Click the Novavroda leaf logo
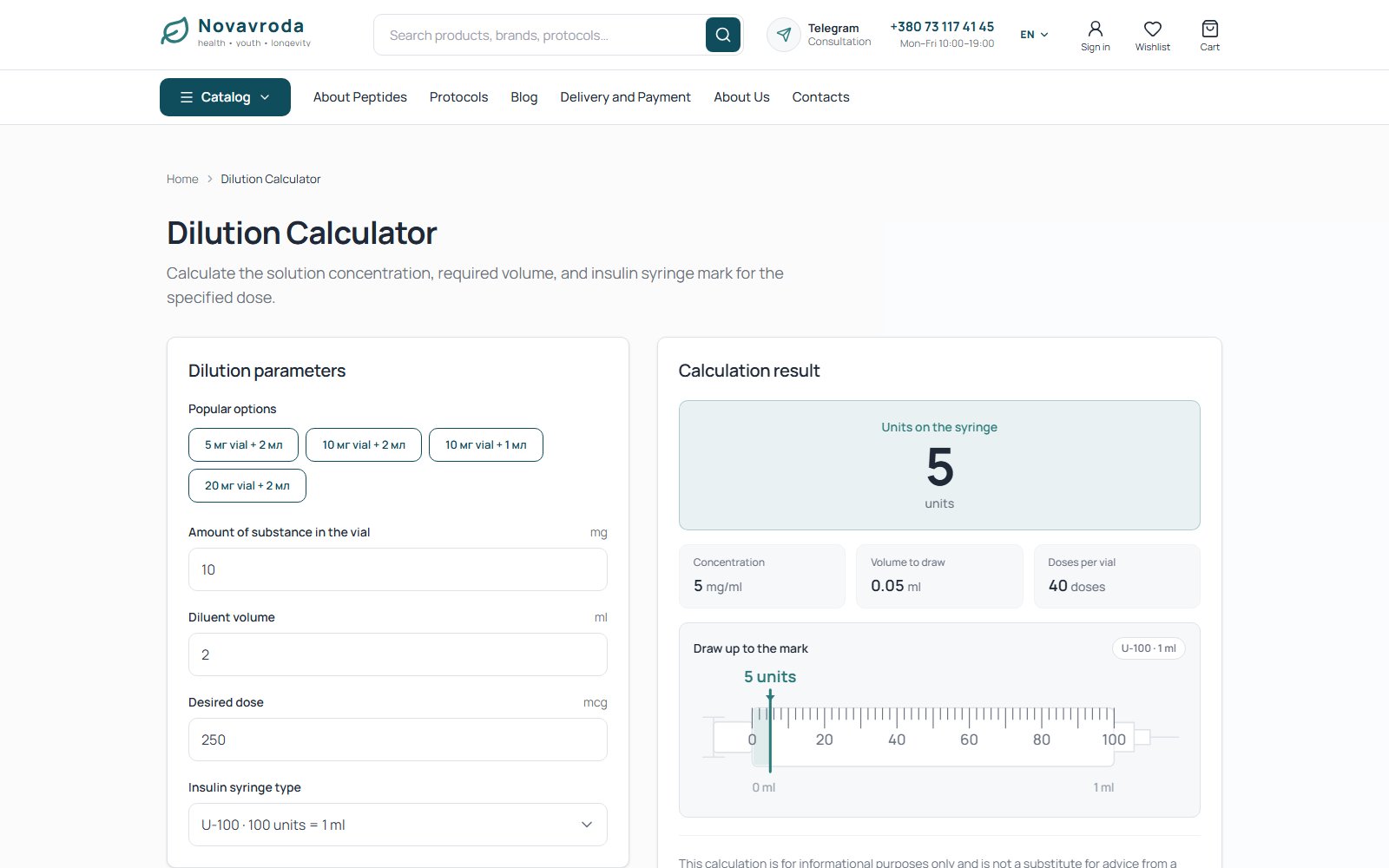The height and width of the screenshot is (868, 1389). coord(174,31)
